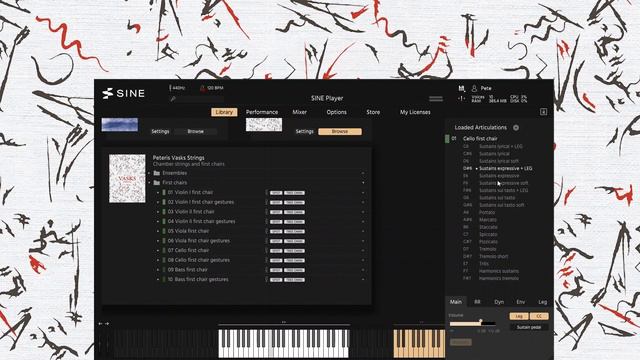The height and width of the screenshot is (360, 640).
Task: Select articulation Sustains expressive + LEG
Action: tap(505, 168)
